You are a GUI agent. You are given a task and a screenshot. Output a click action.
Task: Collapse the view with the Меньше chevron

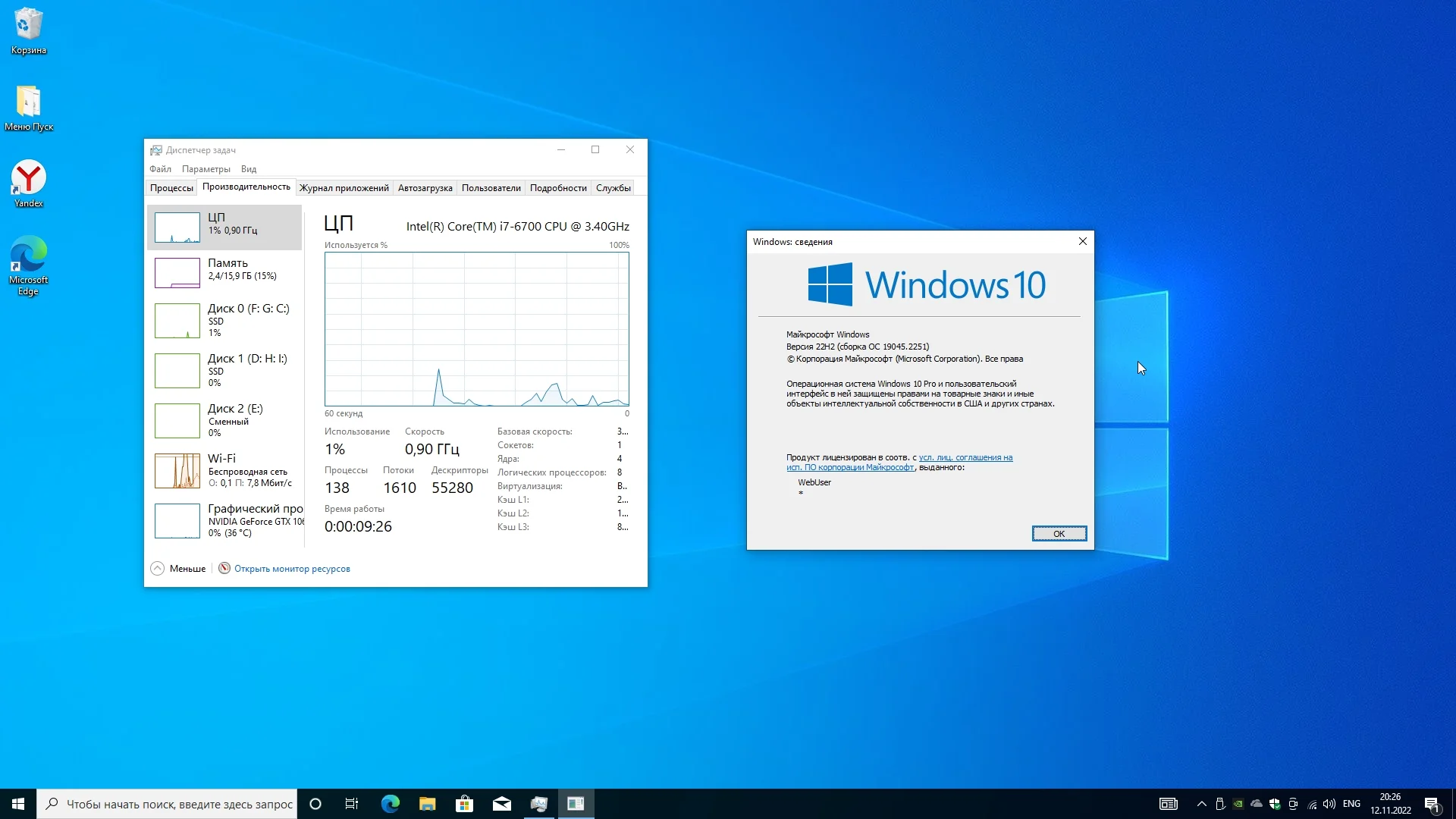coord(157,569)
